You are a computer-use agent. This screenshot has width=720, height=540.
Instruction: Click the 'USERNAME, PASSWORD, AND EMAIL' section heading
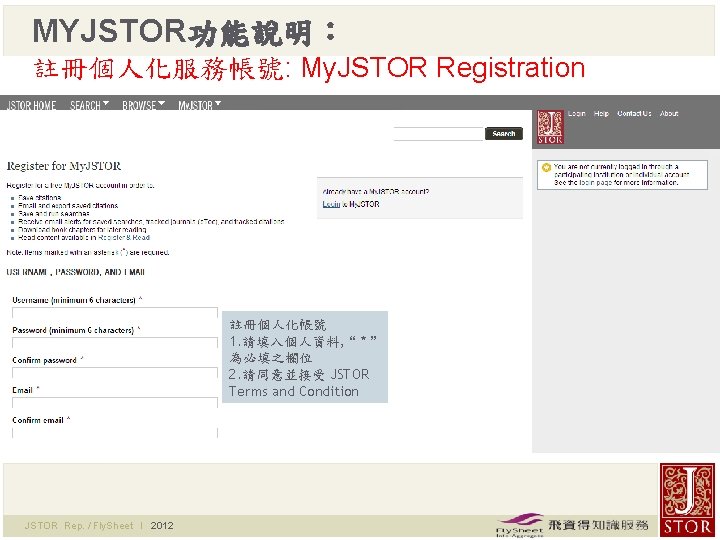(76, 272)
